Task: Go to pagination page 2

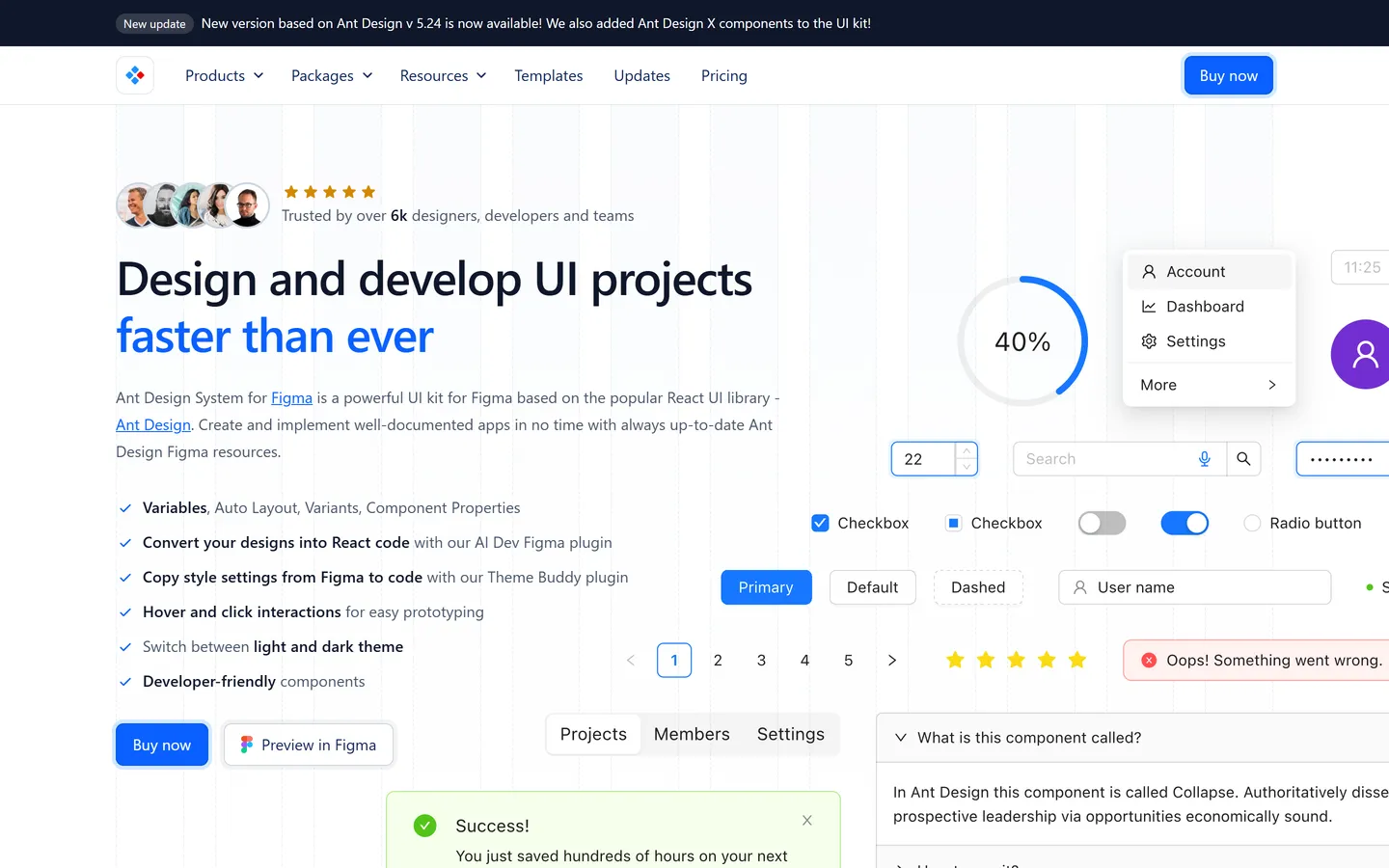Action: (718, 661)
